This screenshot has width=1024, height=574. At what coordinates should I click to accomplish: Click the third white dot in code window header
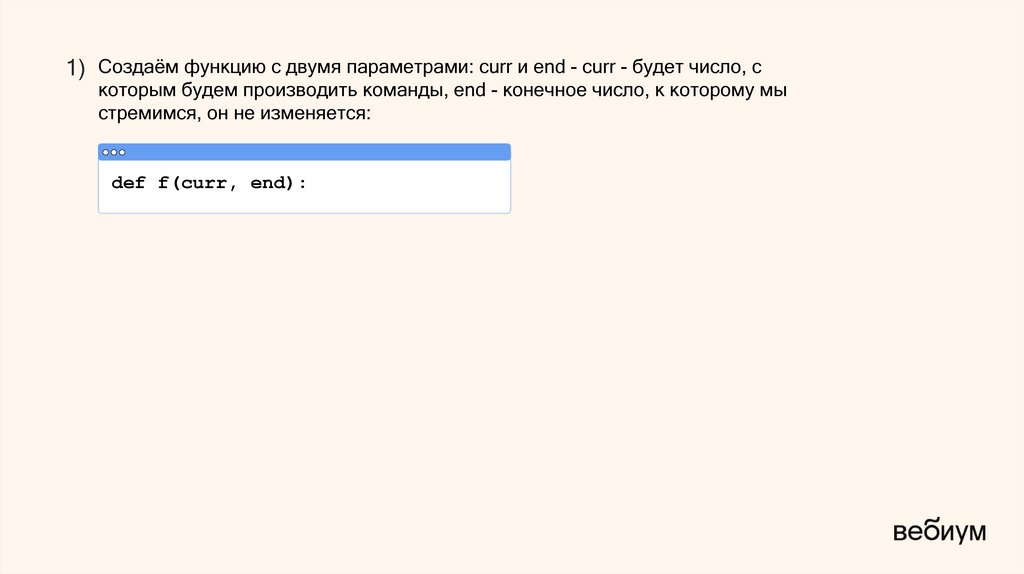click(122, 152)
